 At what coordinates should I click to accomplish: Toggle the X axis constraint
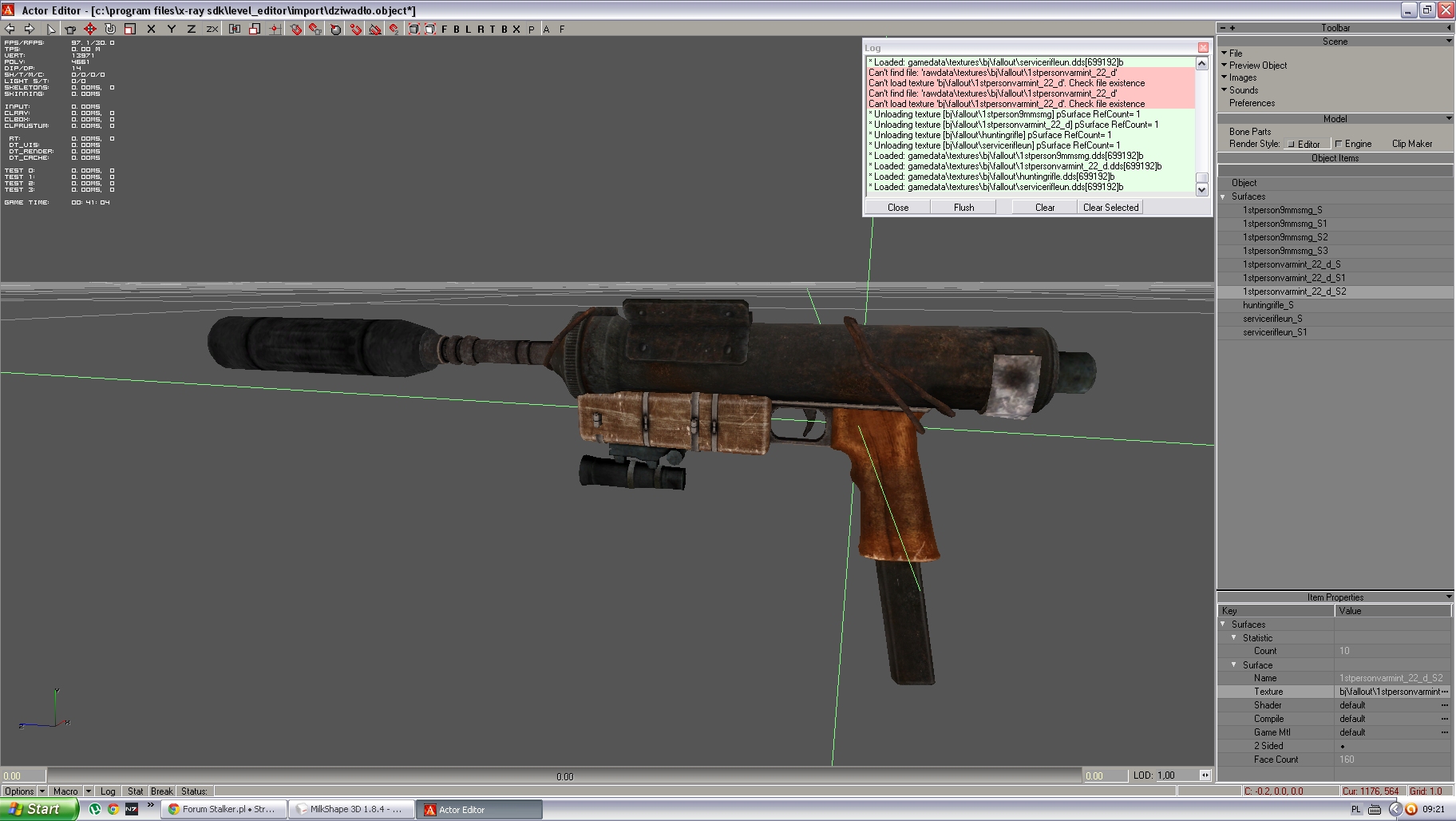pyautogui.click(x=151, y=29)
